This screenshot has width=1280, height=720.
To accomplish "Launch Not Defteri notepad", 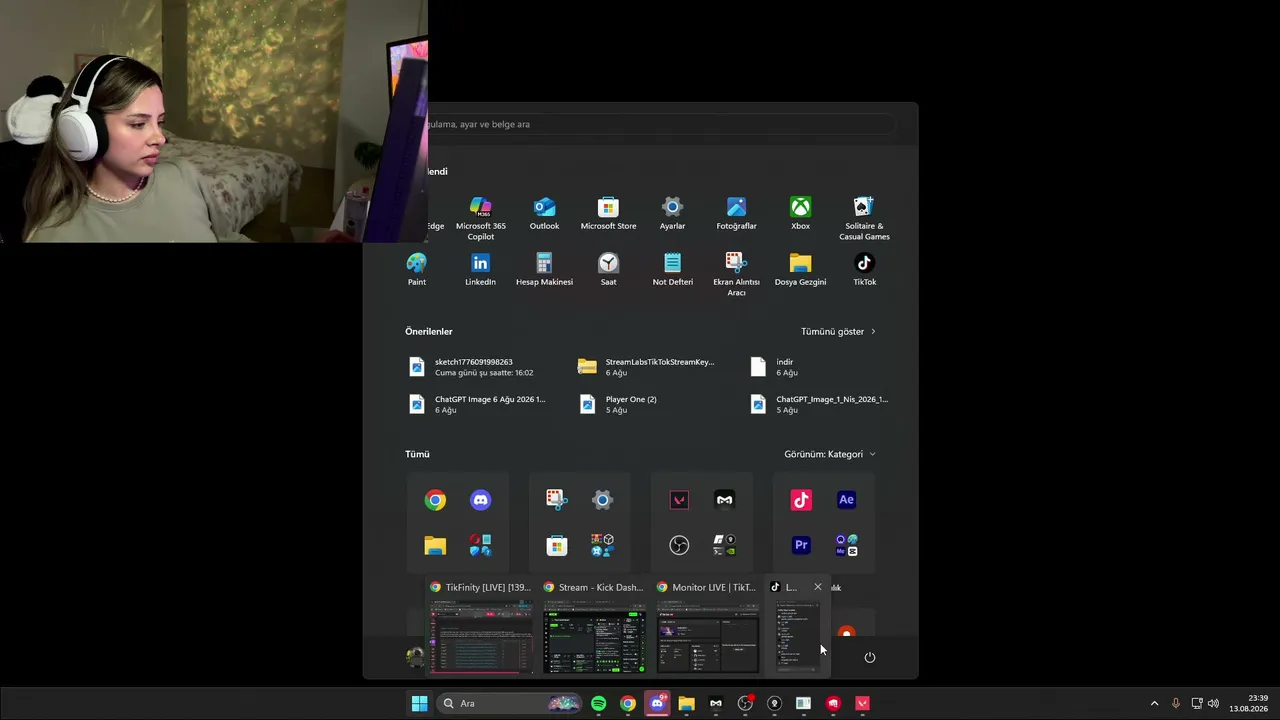I will pyautogui.click(x=672, y=270).
